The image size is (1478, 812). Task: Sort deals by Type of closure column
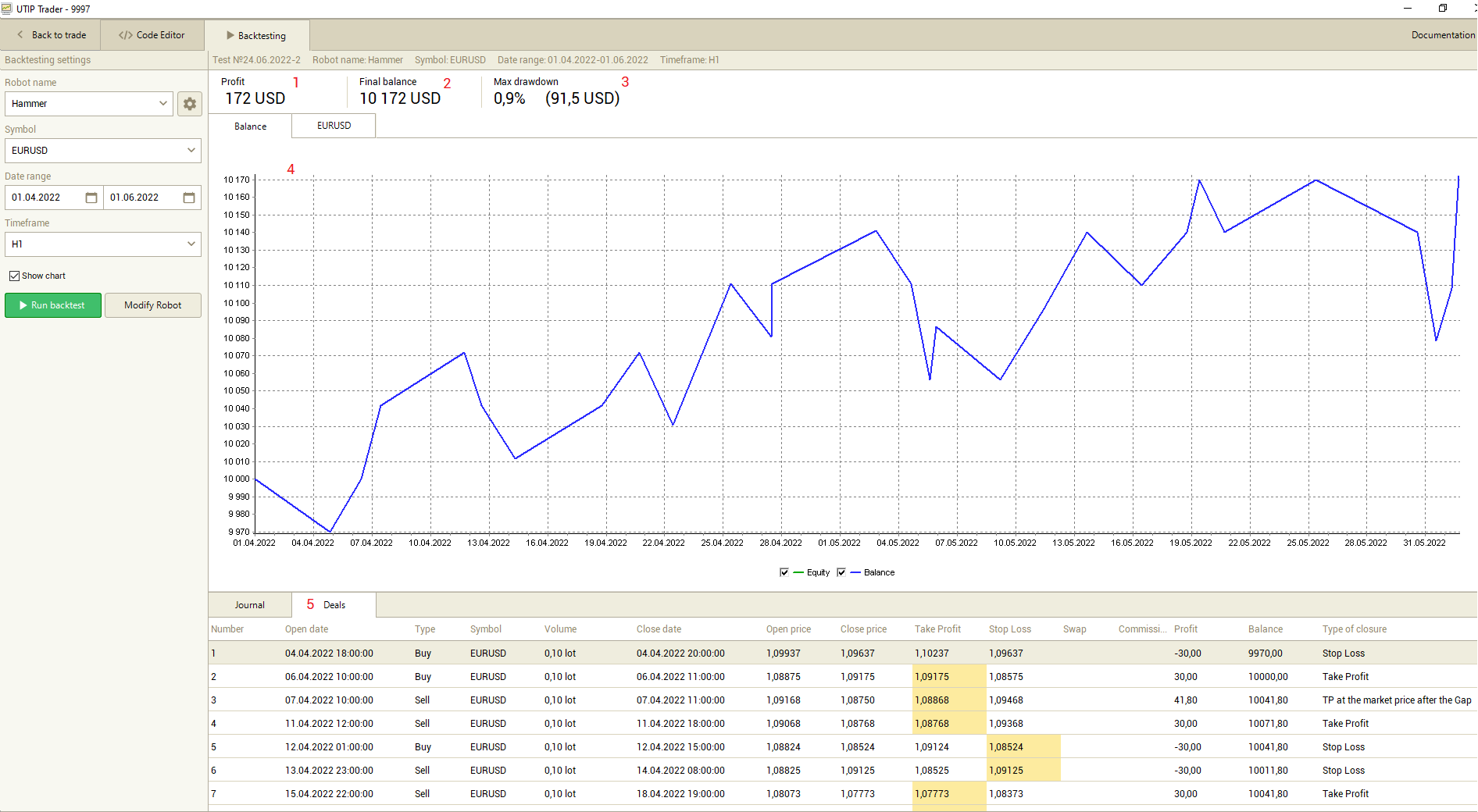tap(1354, 629)
